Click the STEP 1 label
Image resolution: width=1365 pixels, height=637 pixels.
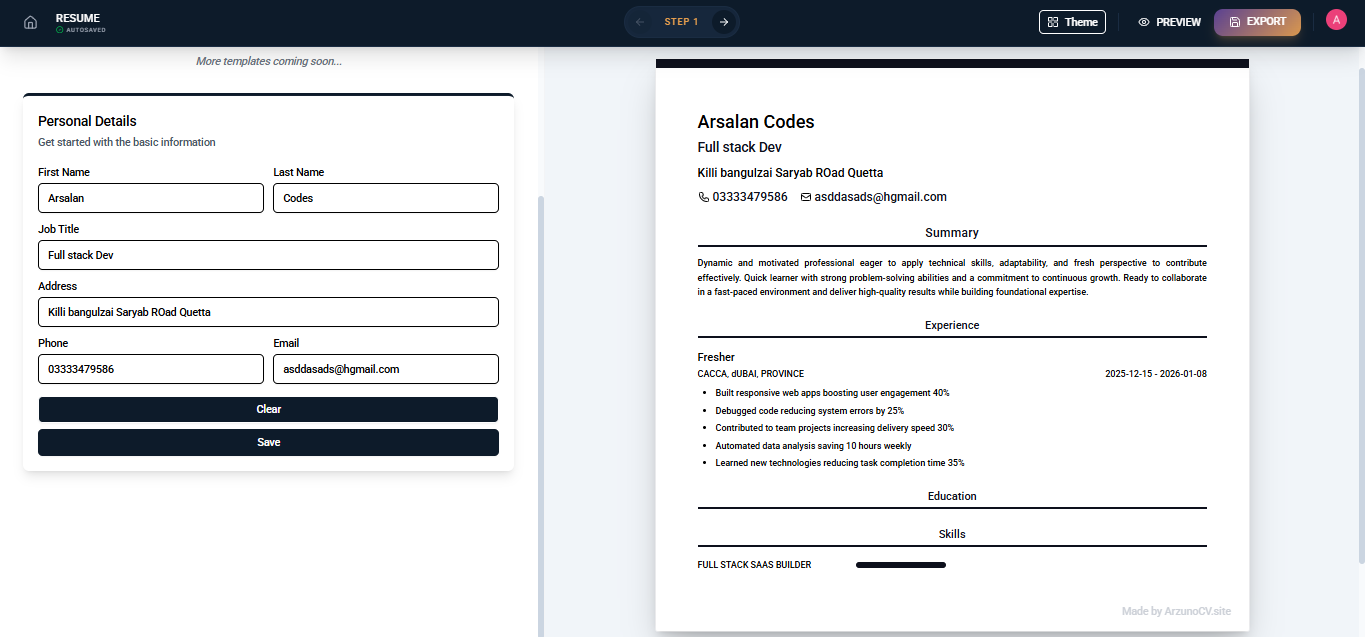681,22
